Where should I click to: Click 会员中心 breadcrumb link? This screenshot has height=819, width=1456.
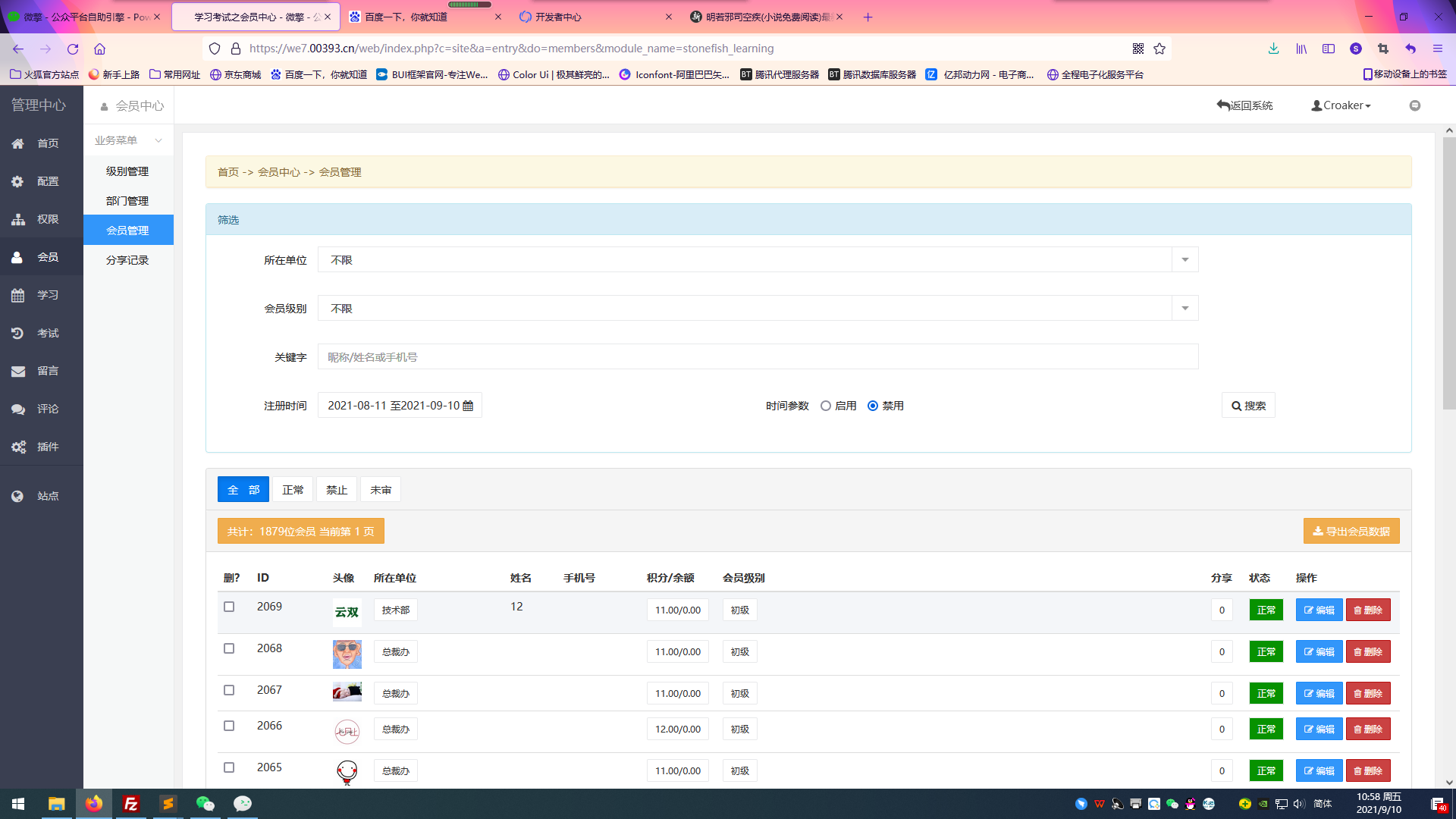coord(279,172)
